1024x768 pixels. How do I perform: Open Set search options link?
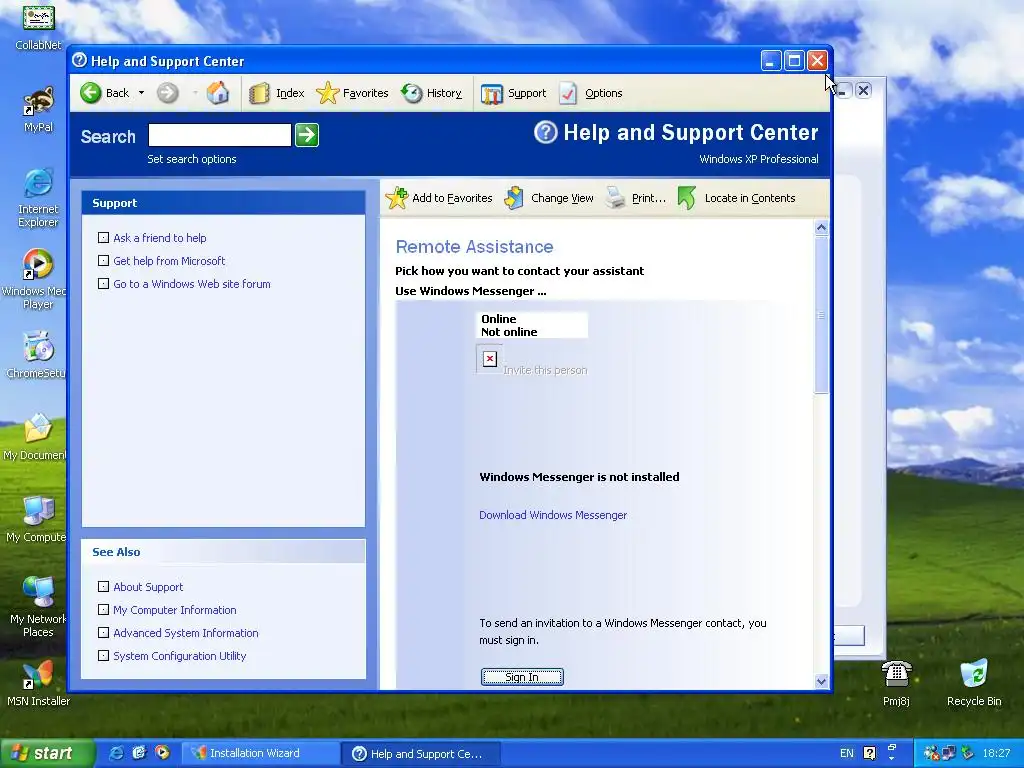point(192,159)
